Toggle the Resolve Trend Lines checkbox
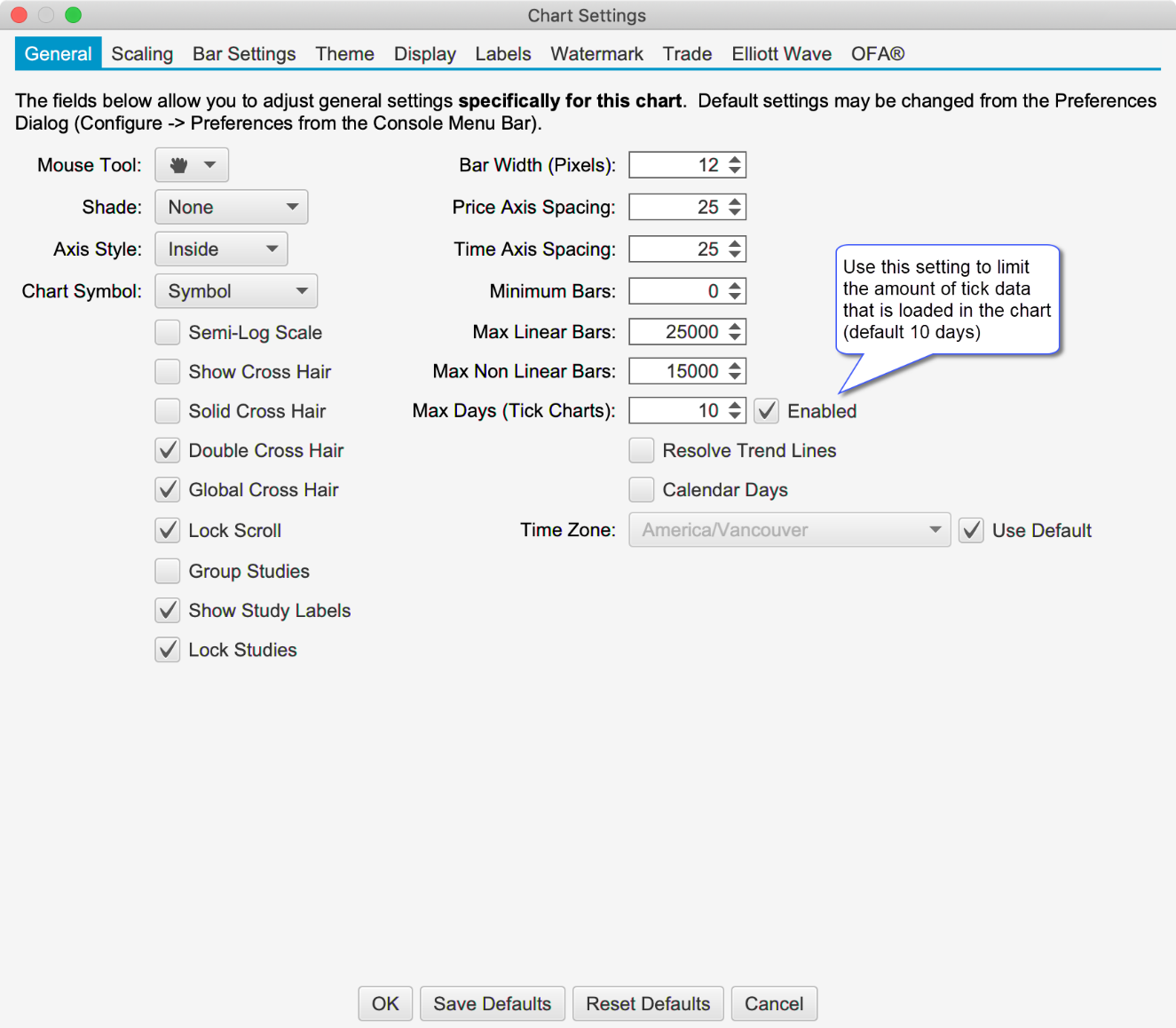 point(642,451)
